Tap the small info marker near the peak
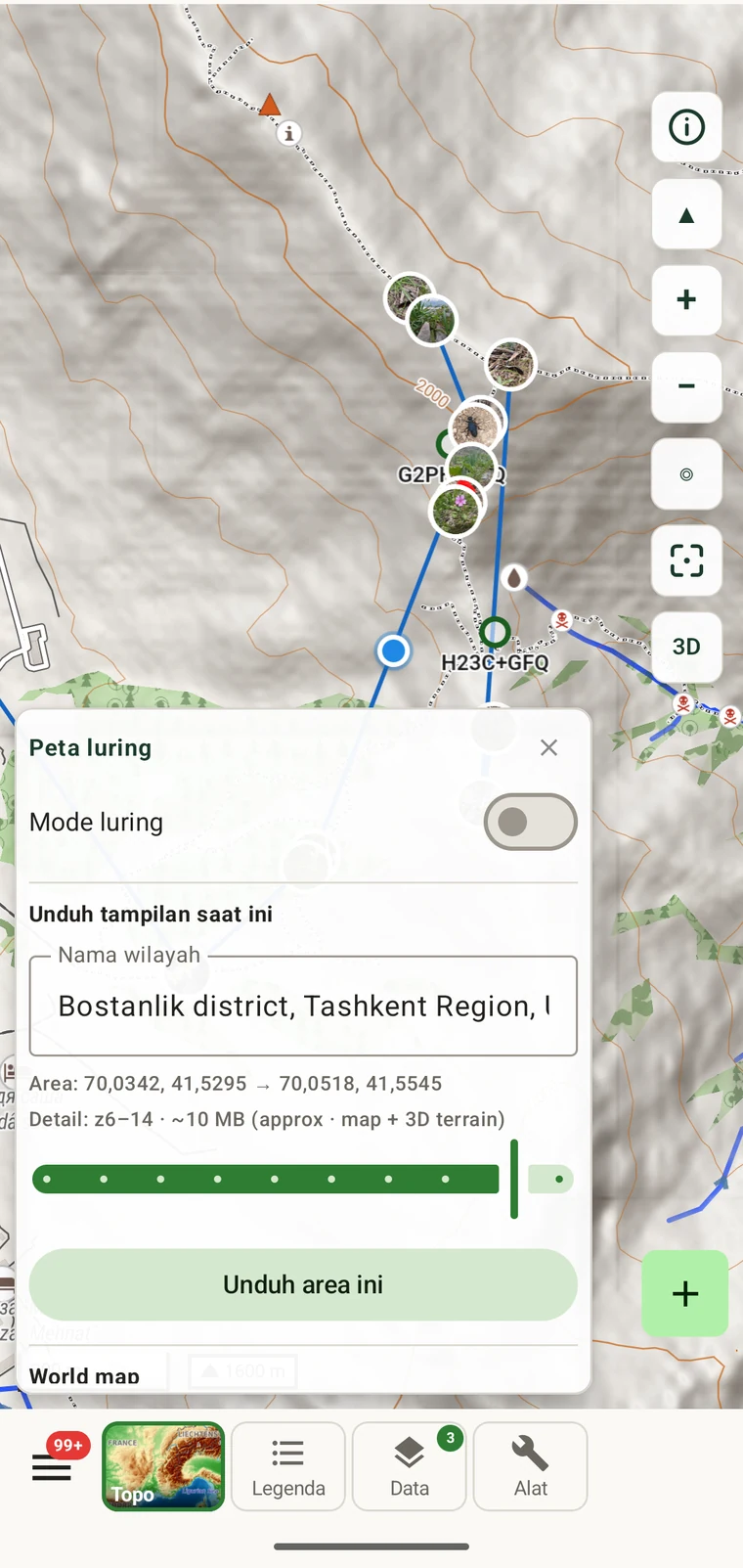Viewport: 743px width, 1568px height. (288, 133)
